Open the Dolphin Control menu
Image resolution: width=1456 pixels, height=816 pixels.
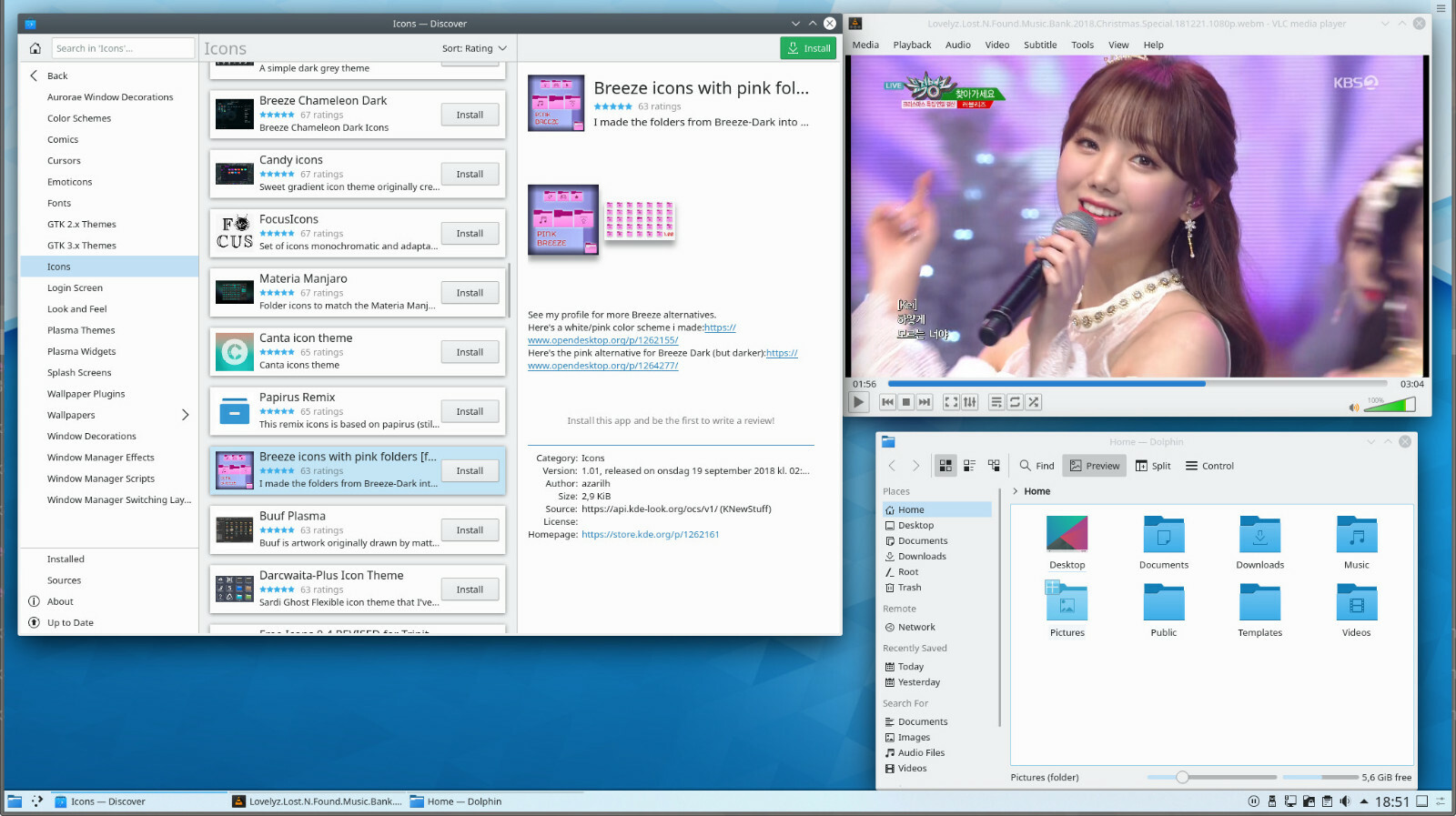(x=1209, y=466)
